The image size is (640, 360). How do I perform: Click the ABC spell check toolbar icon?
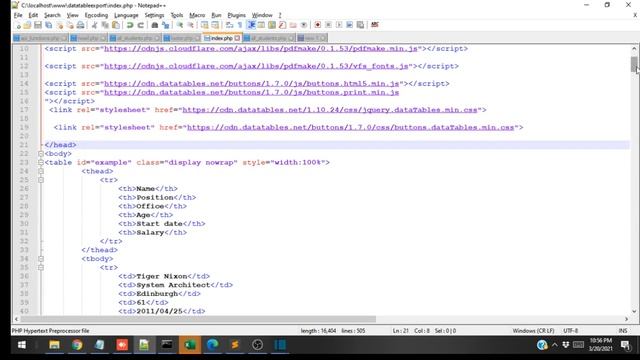click(x=375, y=25)
